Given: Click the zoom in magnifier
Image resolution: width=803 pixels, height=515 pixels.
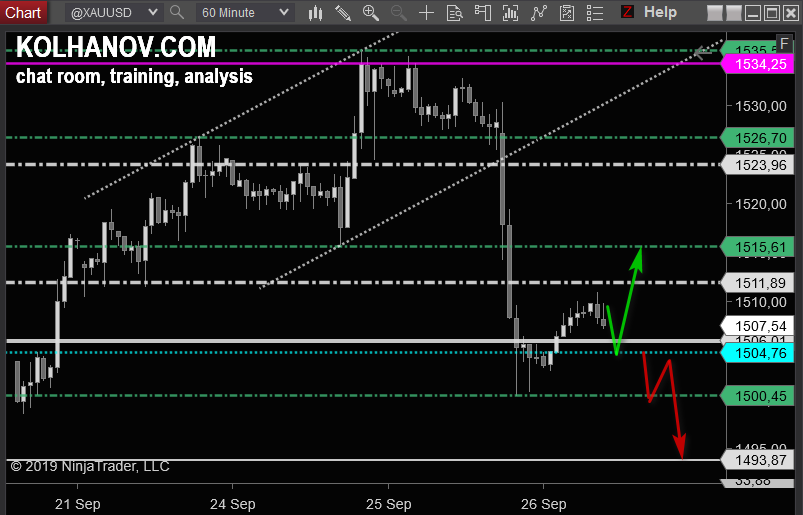Looking at the screenshot, I should 370,12.
